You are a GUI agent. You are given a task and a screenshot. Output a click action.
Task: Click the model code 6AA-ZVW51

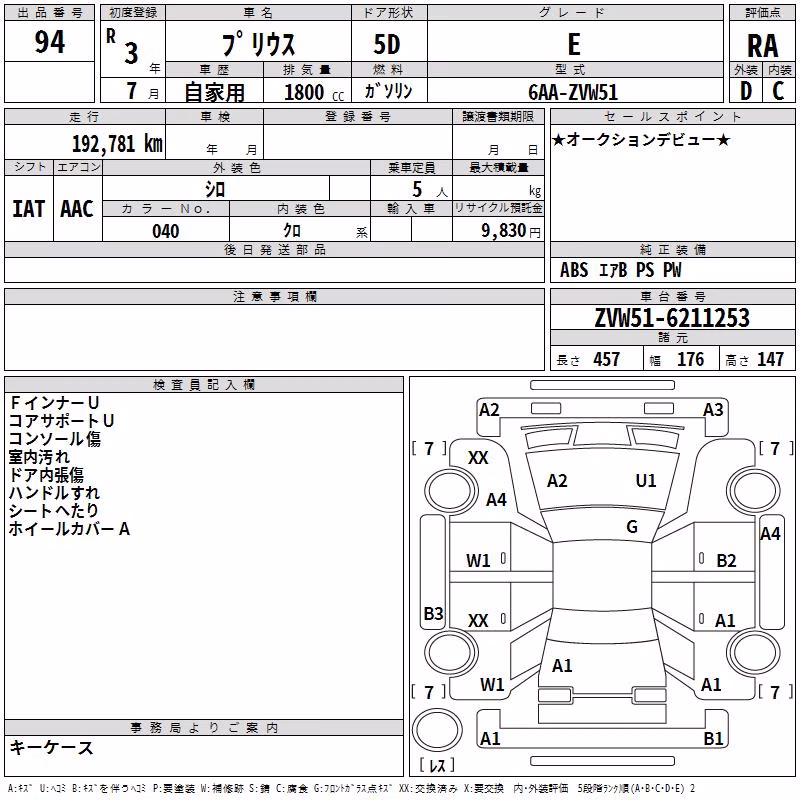tap(573, 92)
